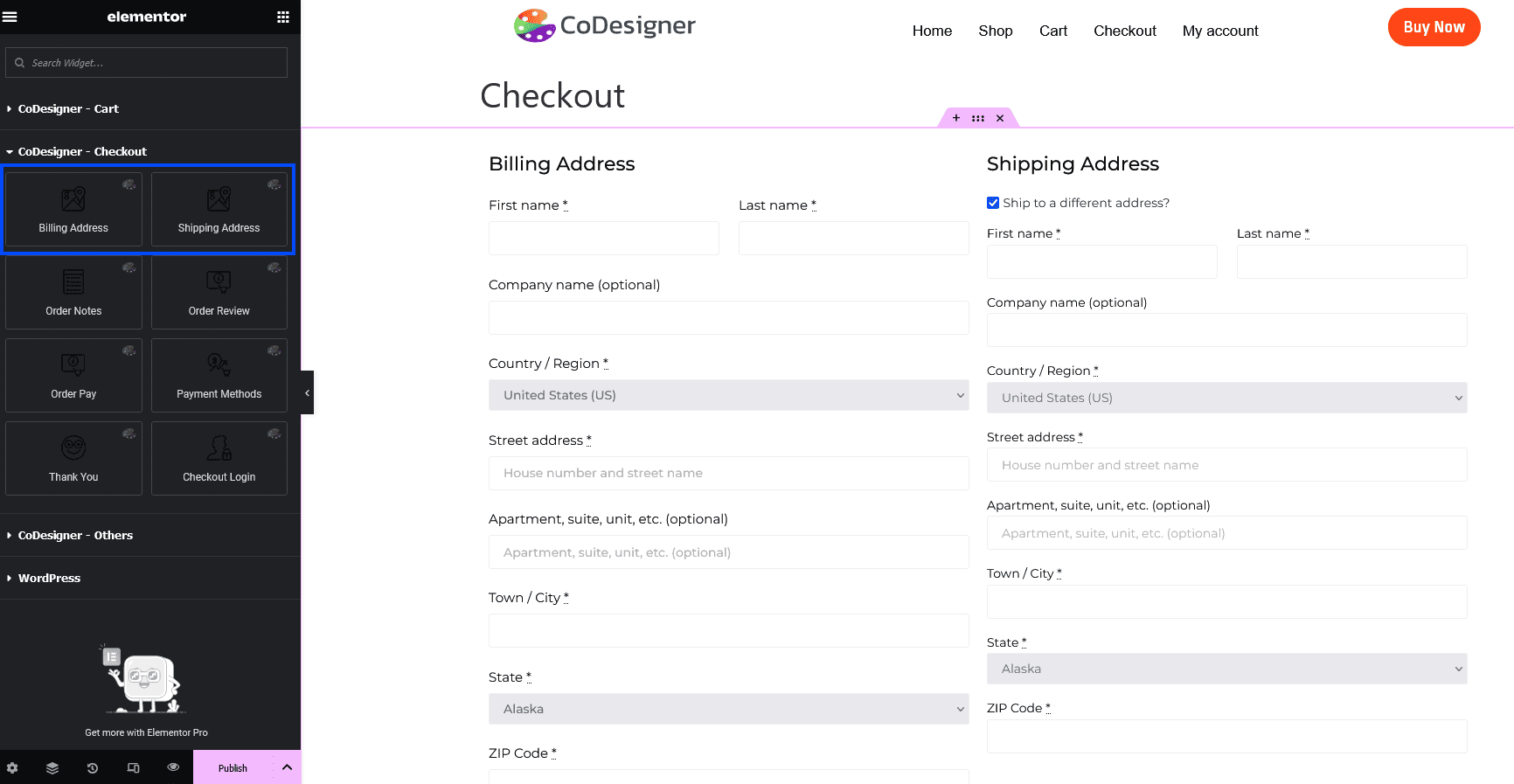The width and height of the screenshot is (1514, 784).
Task: Open the billing Country / Region dropdown
Action: (x=728, y=395)
